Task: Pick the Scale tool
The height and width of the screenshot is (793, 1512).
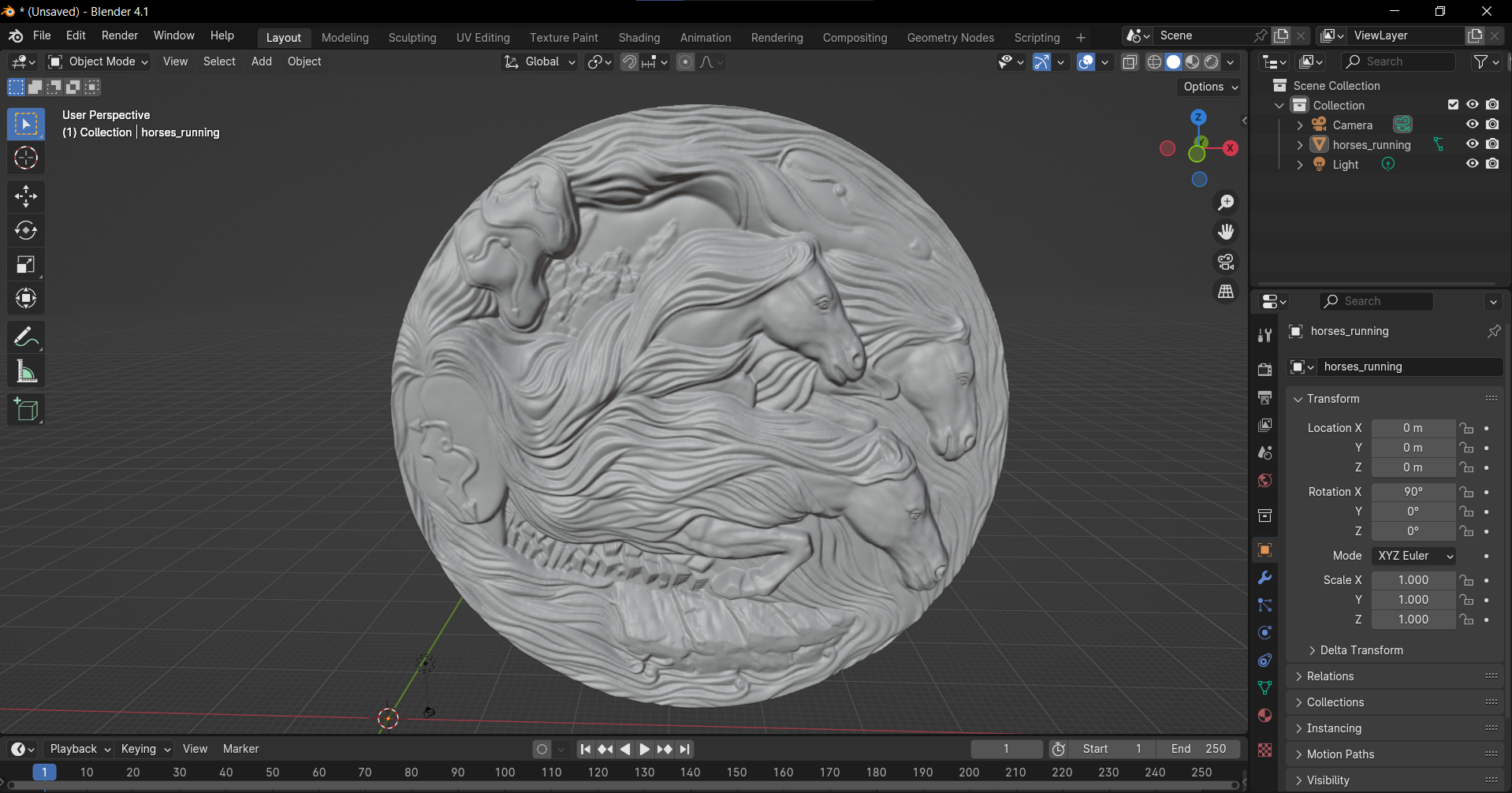Action: coord(25,265)
